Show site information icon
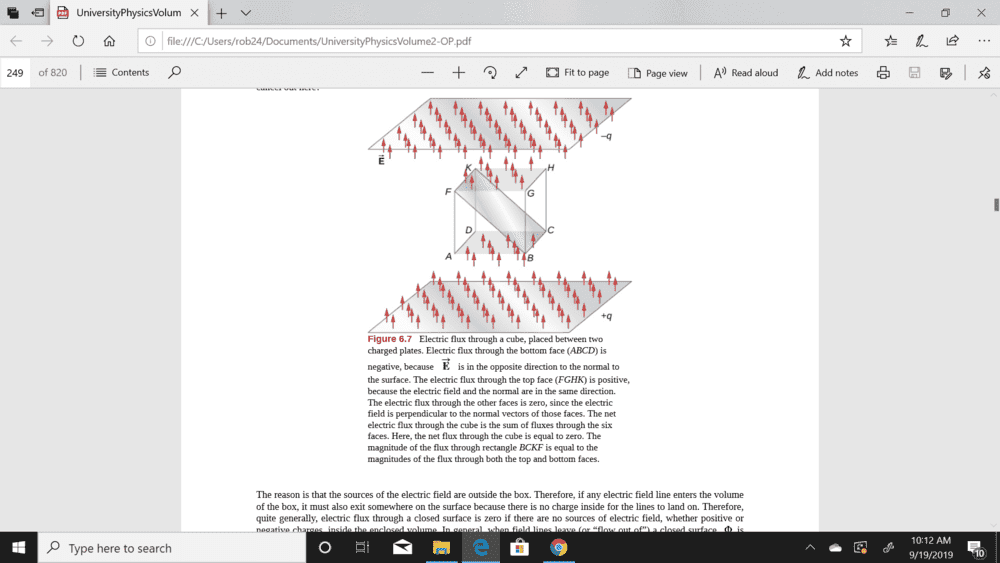 click(150, 41)
